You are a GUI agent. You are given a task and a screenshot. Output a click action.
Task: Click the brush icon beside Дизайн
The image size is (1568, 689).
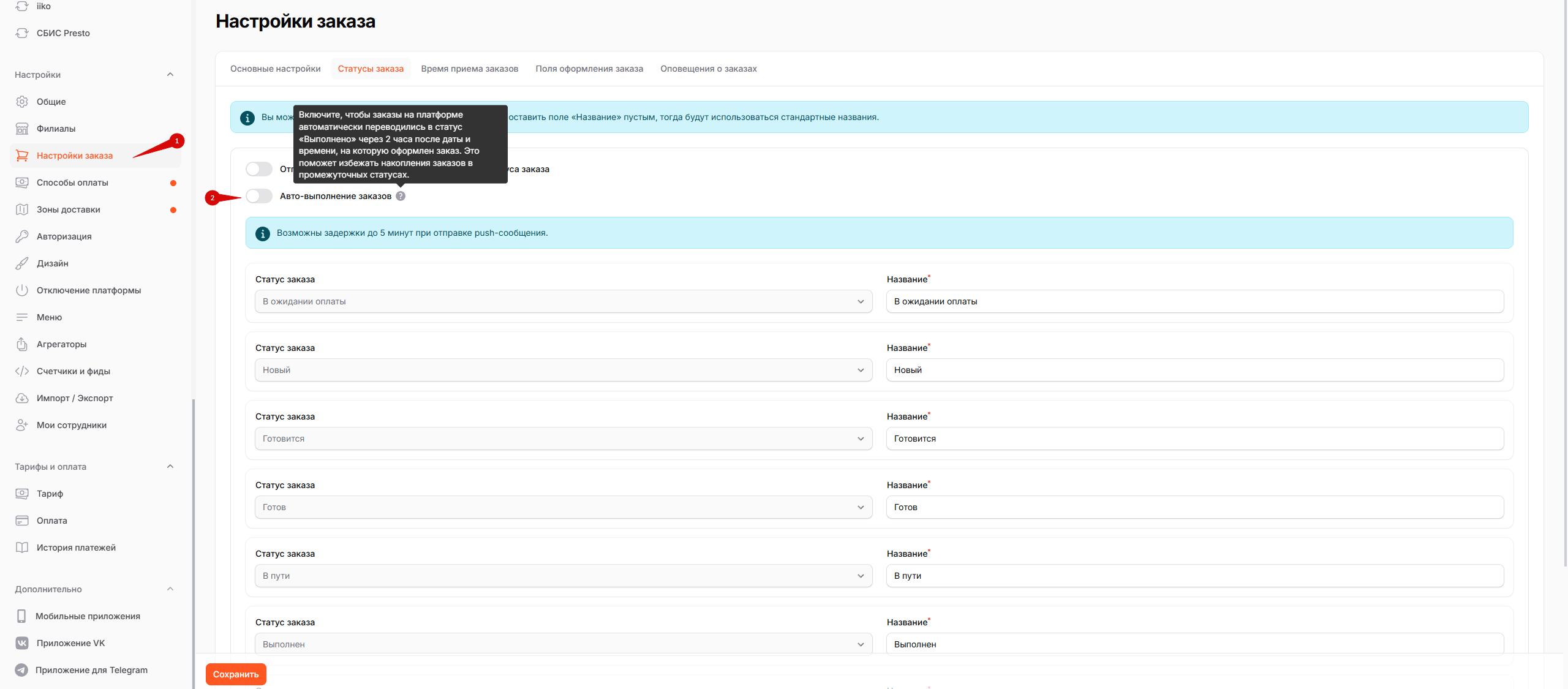[x=22, y=263]
